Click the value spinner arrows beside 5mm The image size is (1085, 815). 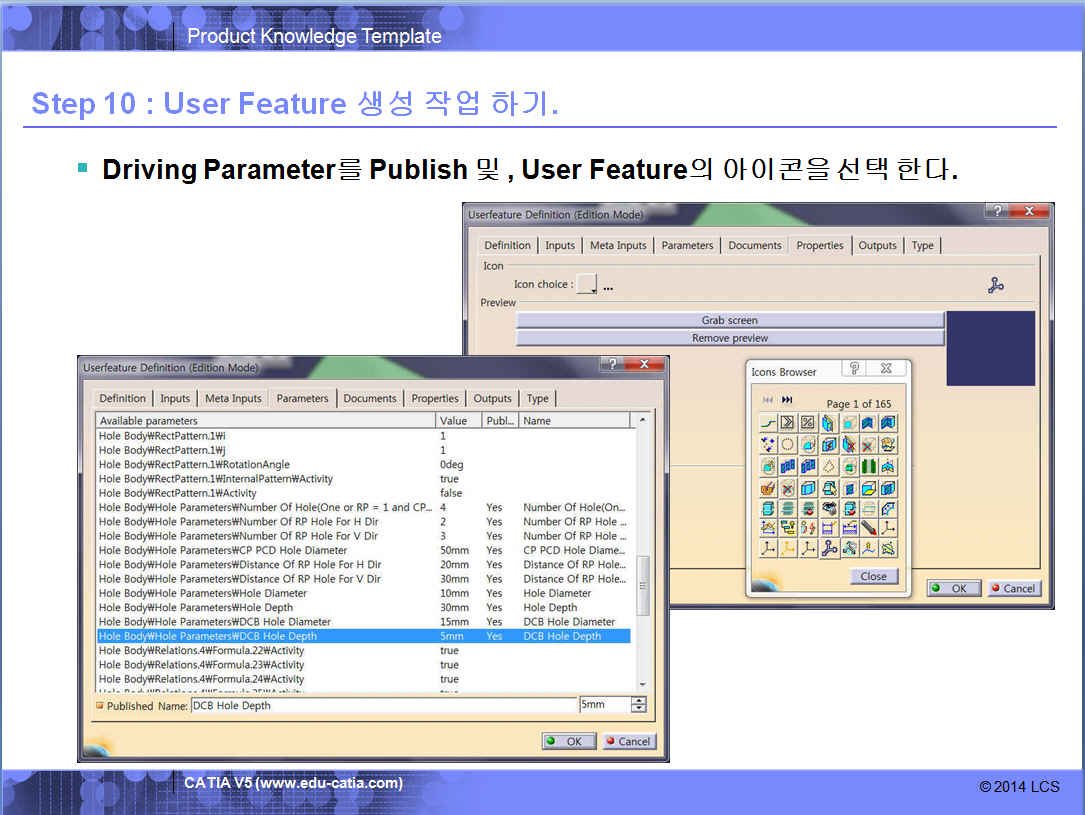[639, 705]
